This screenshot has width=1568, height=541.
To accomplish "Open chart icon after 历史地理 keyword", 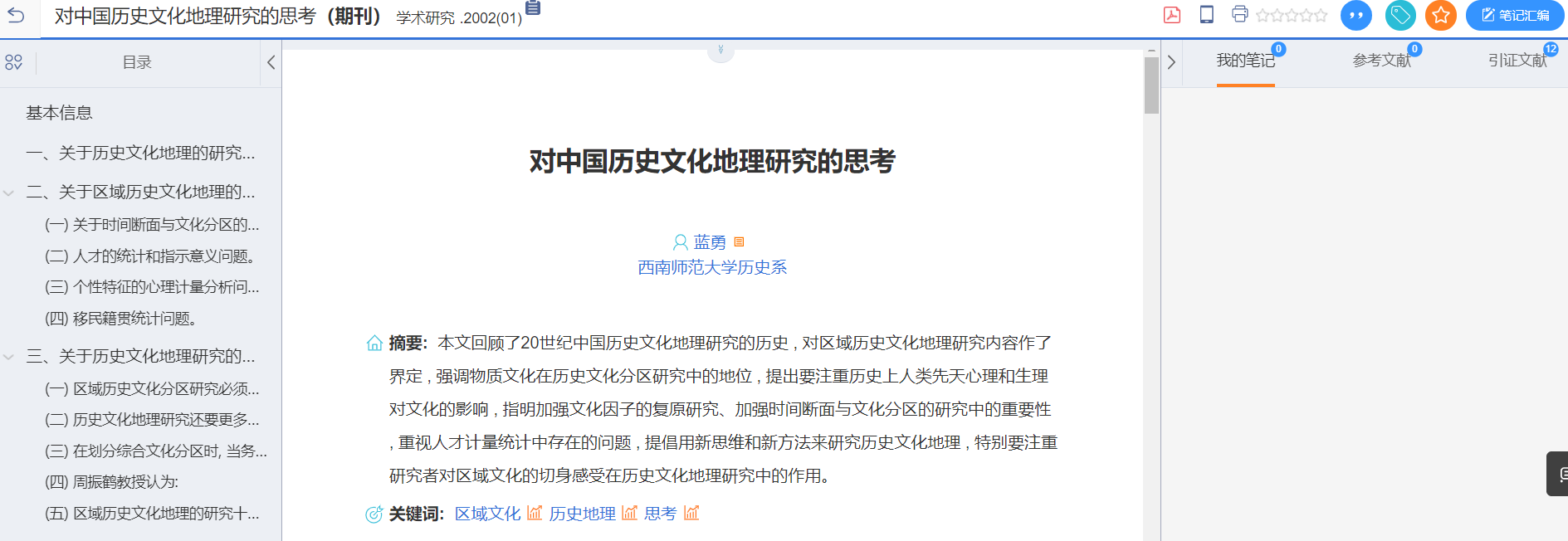I will pyautogui.click(x=630, y=513).
